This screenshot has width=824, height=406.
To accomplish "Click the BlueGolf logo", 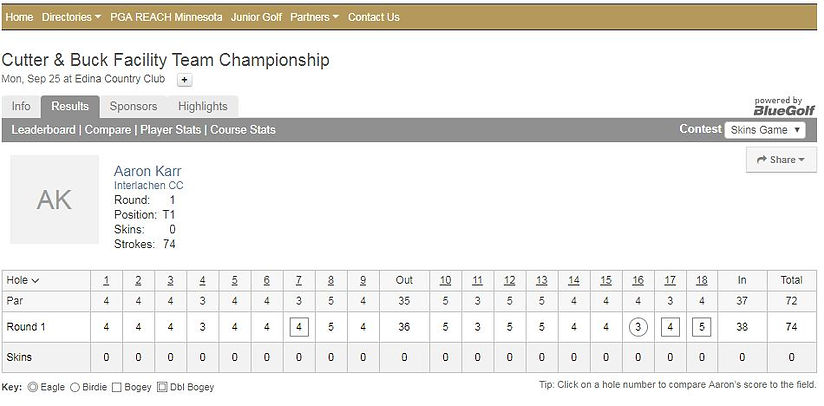I will [784, 107].
